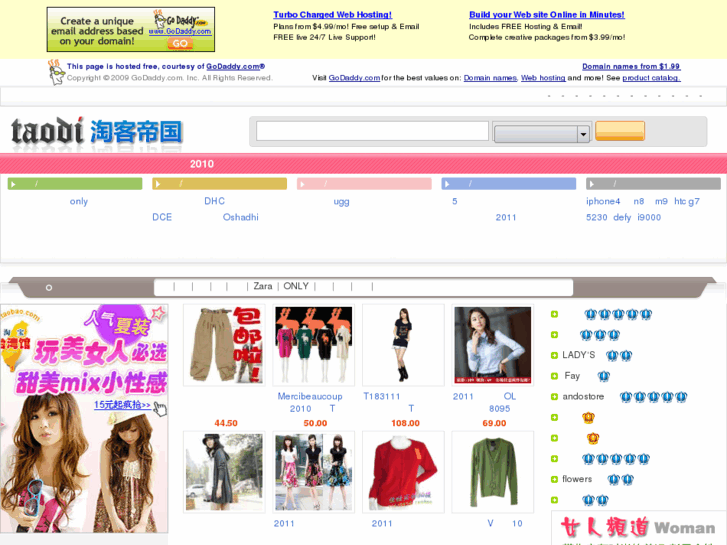727x545 pixels.
Task: Click the 15元 promotion link on banner
Action: pos(122,404)
